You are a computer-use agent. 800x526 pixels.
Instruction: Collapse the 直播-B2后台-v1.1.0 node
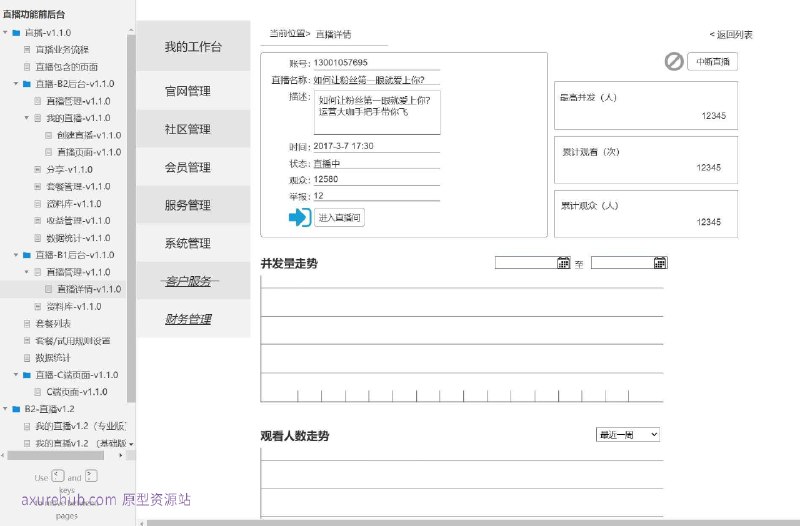[x=16, y=84]
